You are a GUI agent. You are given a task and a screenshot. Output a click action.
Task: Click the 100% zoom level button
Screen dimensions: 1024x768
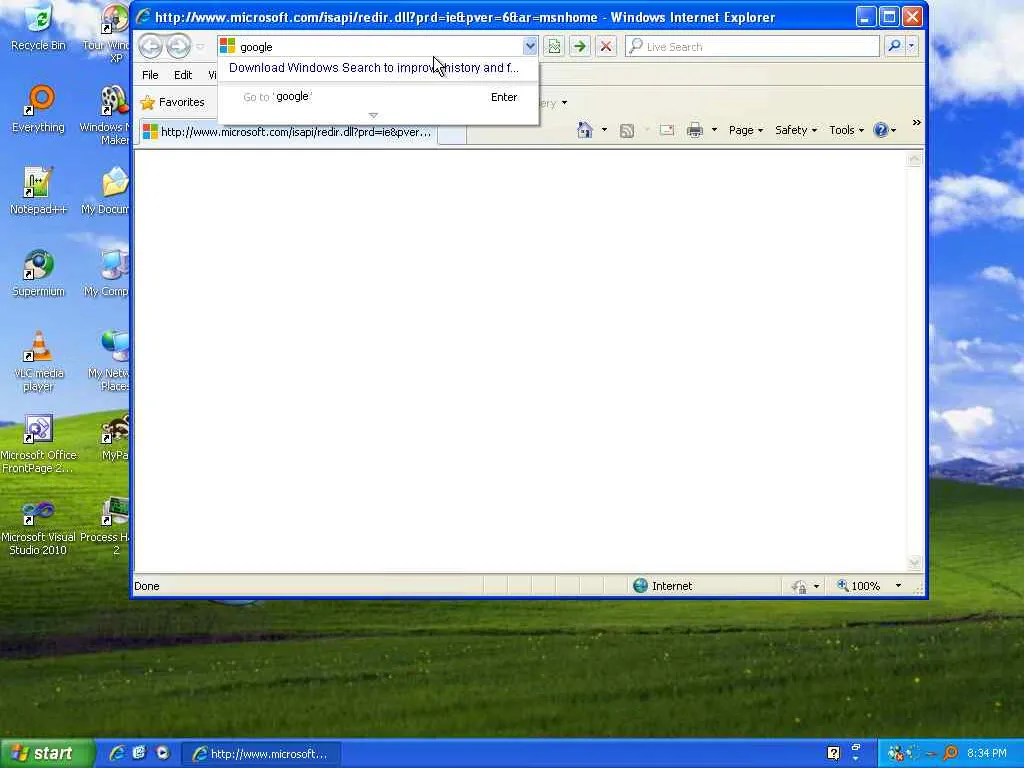[x=859, y=586]
